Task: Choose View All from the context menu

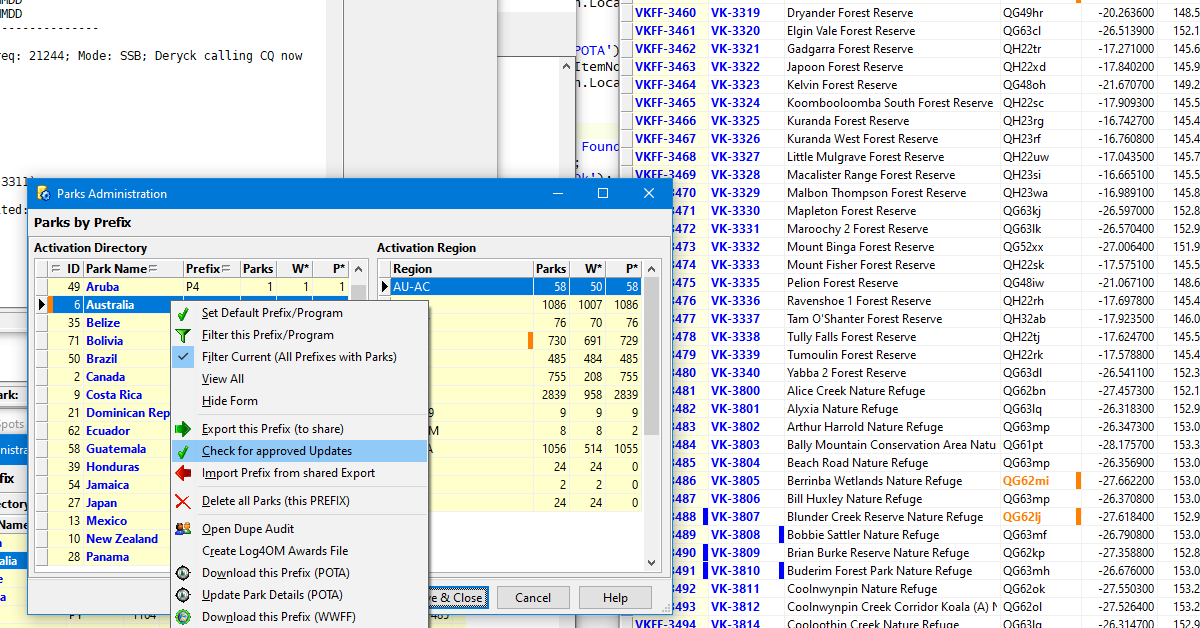Action: coord(299,379)
